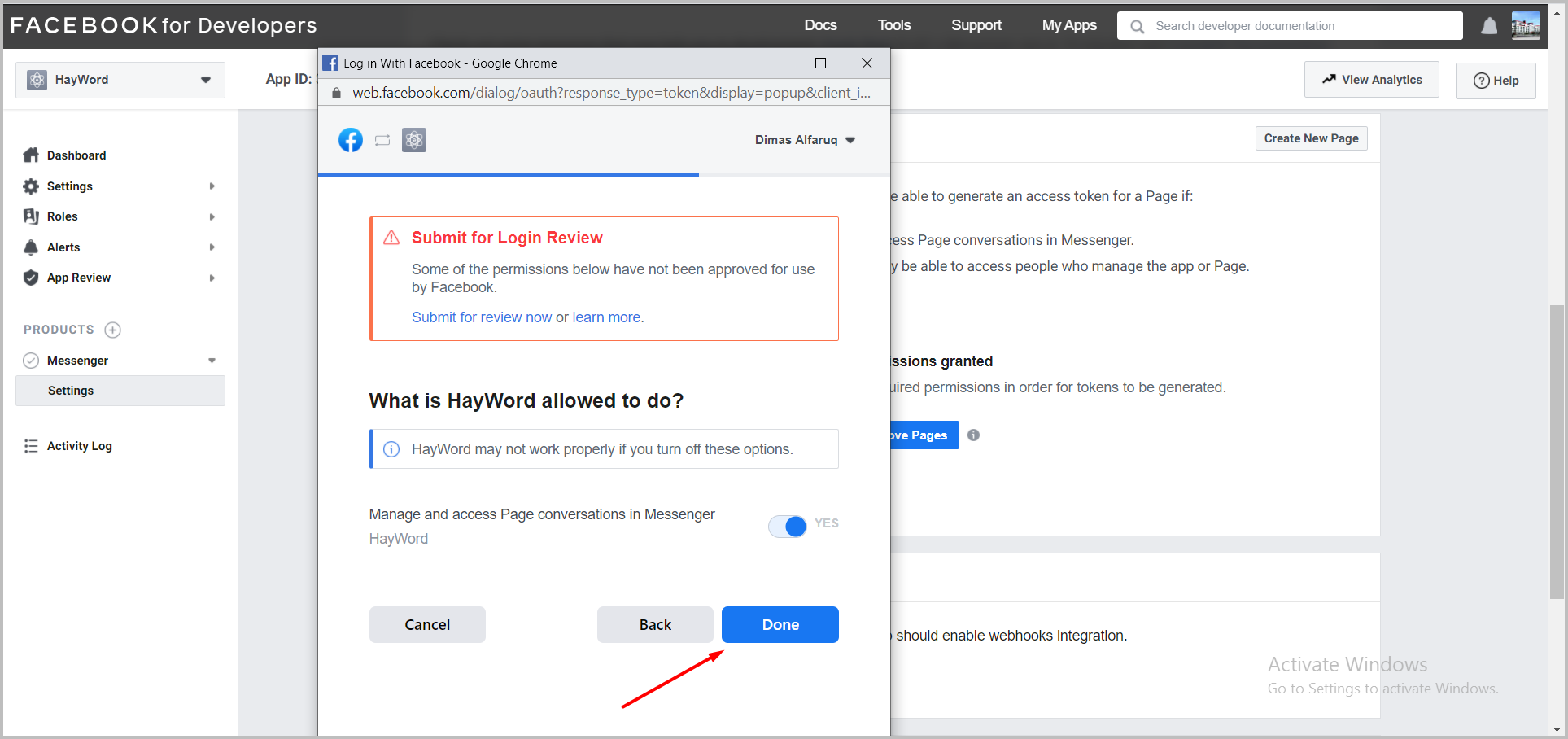Click the Alerts bell icon in sidebar

click(31, 247)
